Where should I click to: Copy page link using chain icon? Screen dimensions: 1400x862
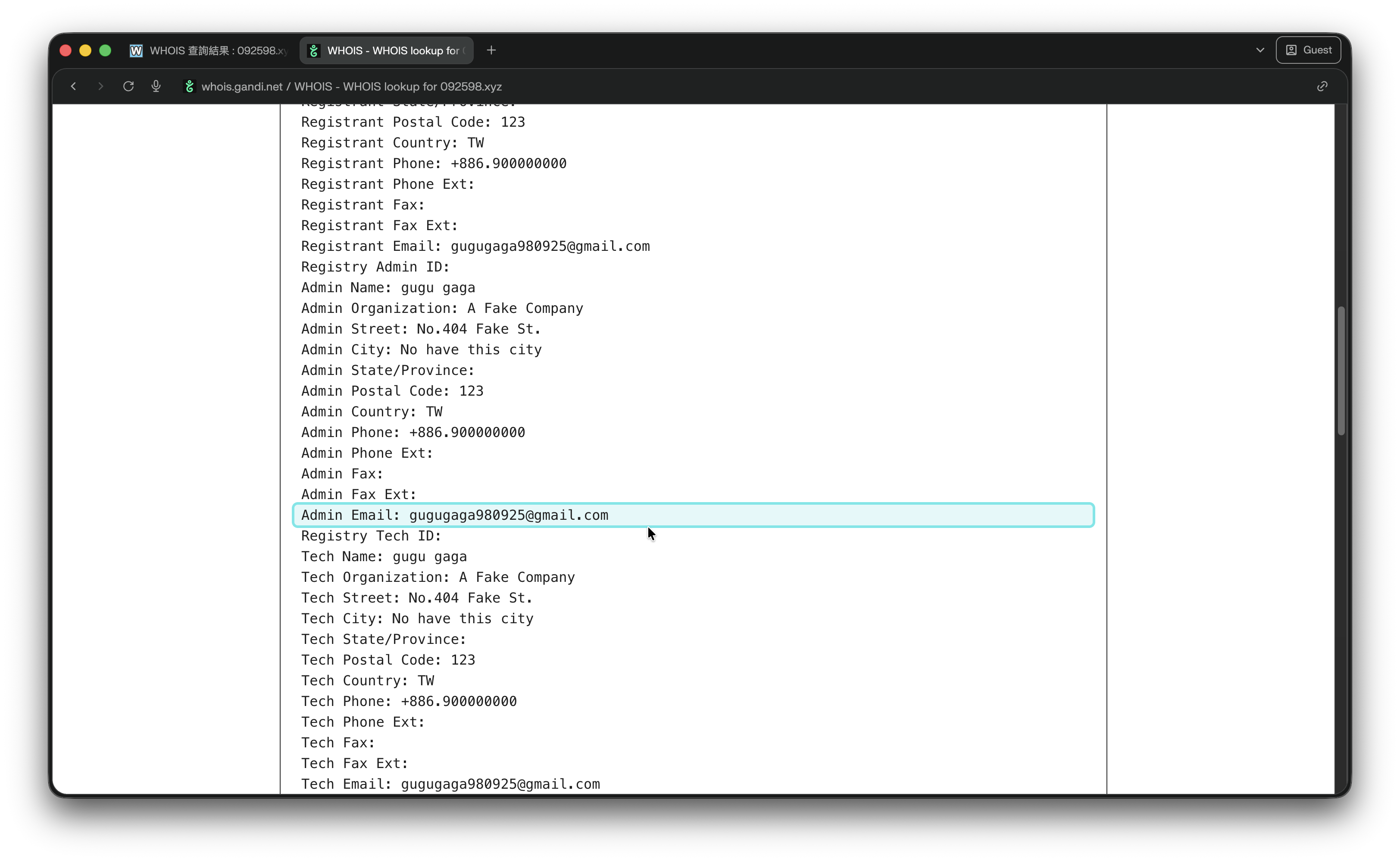pos(1322,86)
